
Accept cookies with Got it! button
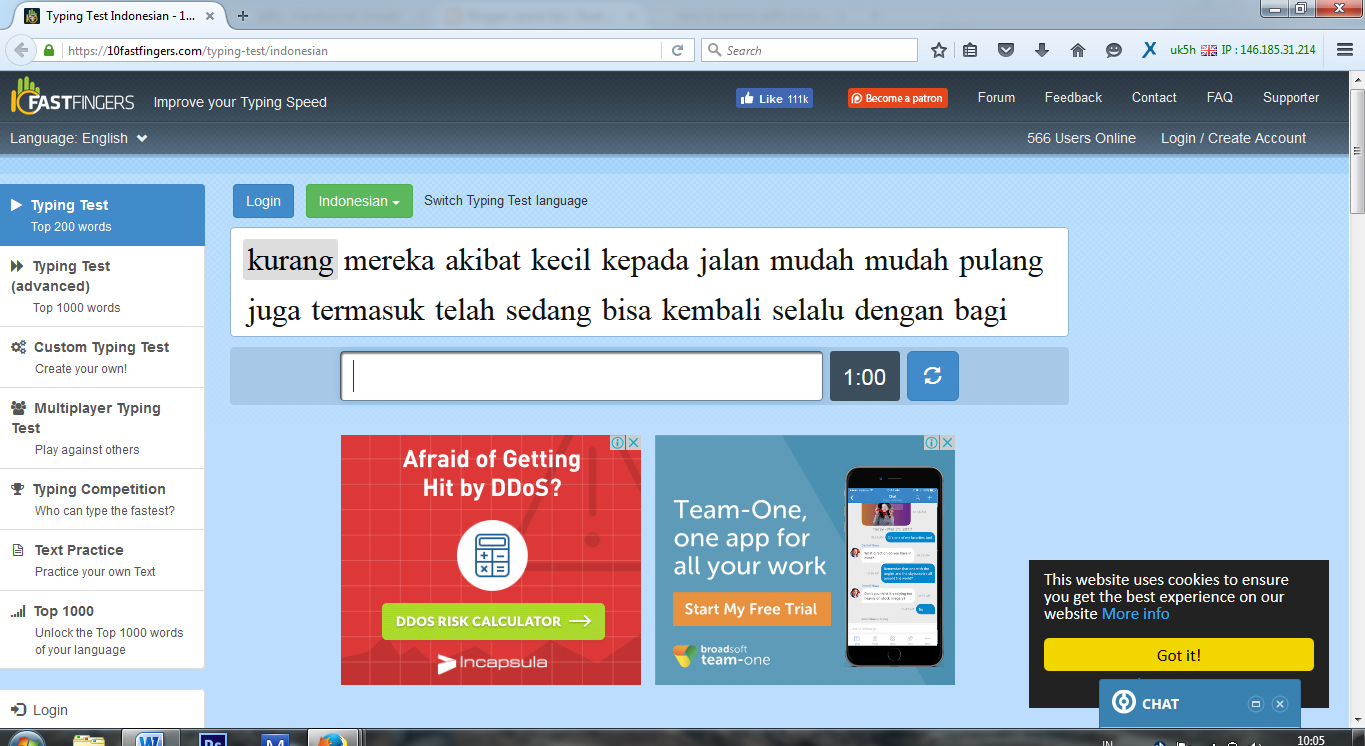click(x=1177, y=654)
